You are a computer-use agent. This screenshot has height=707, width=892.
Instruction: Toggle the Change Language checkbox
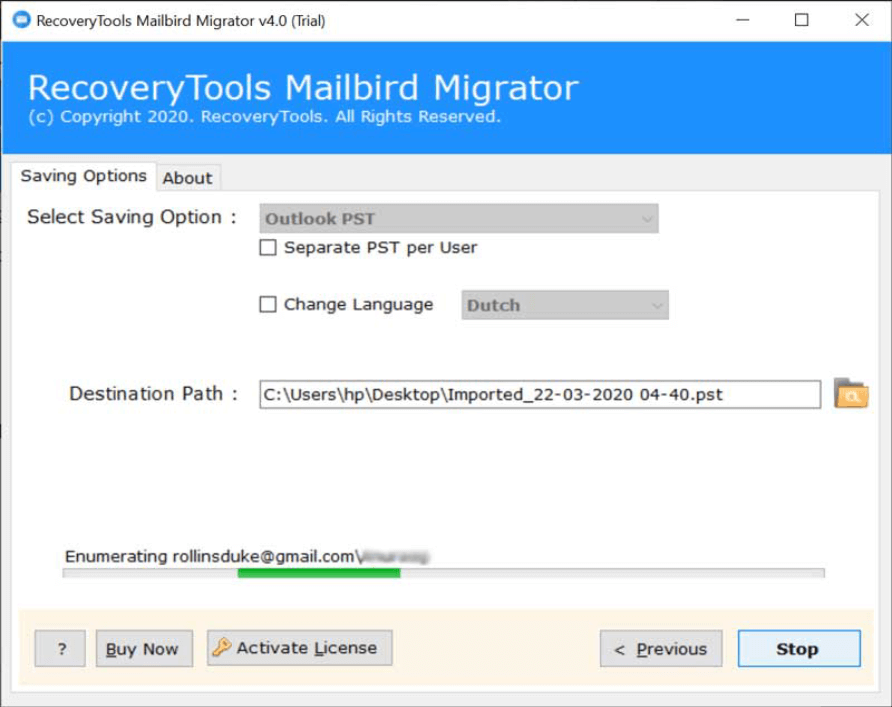point(268,305)
